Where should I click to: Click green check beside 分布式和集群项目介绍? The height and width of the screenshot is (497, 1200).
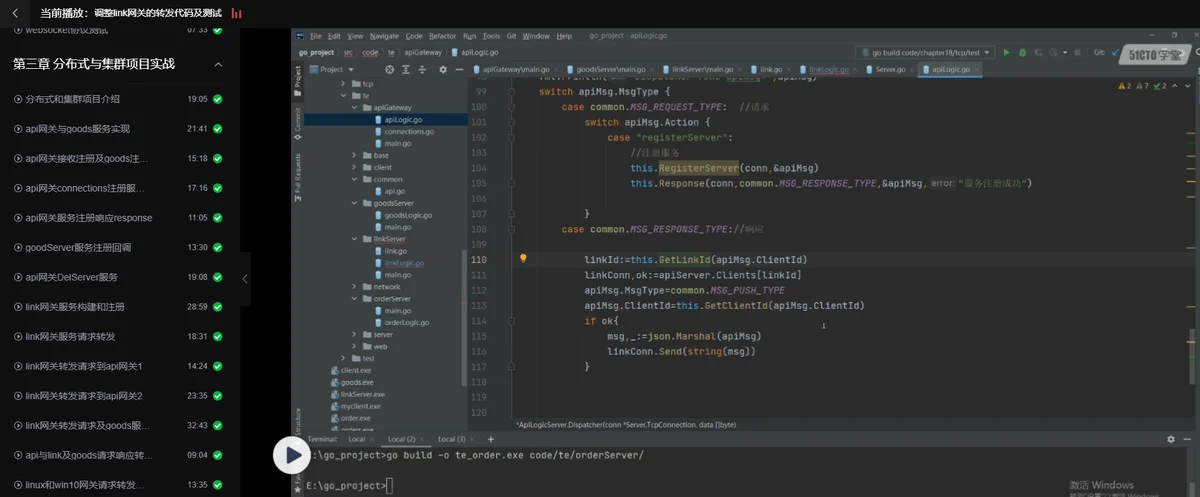pos(218,99)
